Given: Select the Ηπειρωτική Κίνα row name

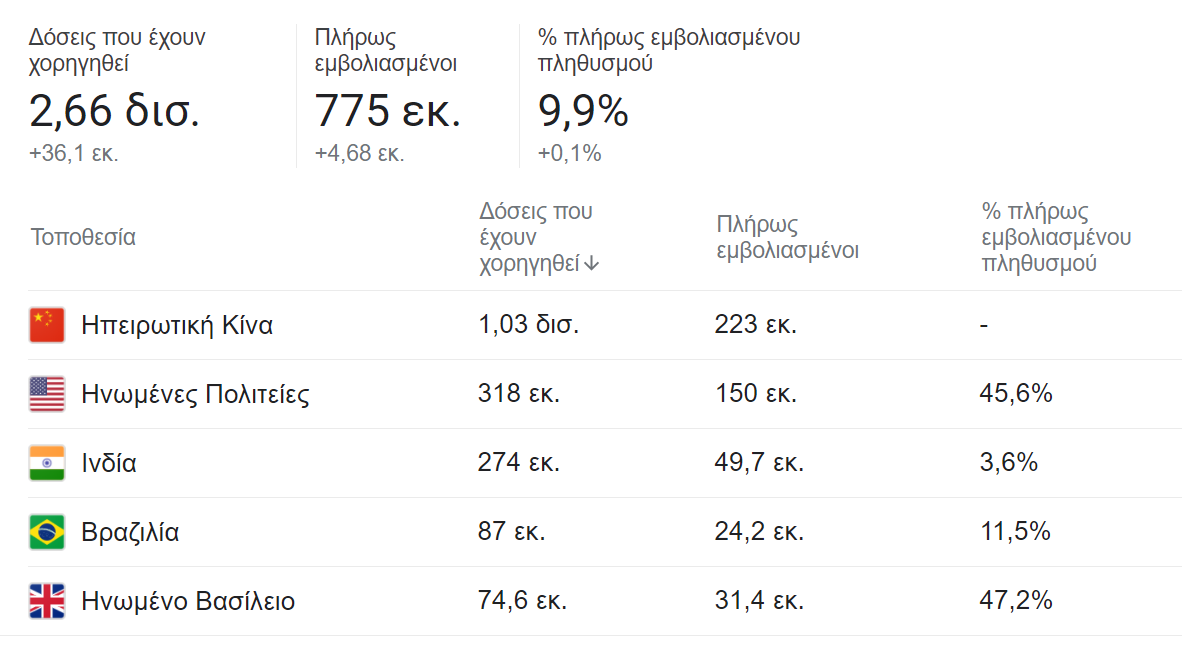Looking at the screenshot, I should pyautogui.click(x=177, y=325).
